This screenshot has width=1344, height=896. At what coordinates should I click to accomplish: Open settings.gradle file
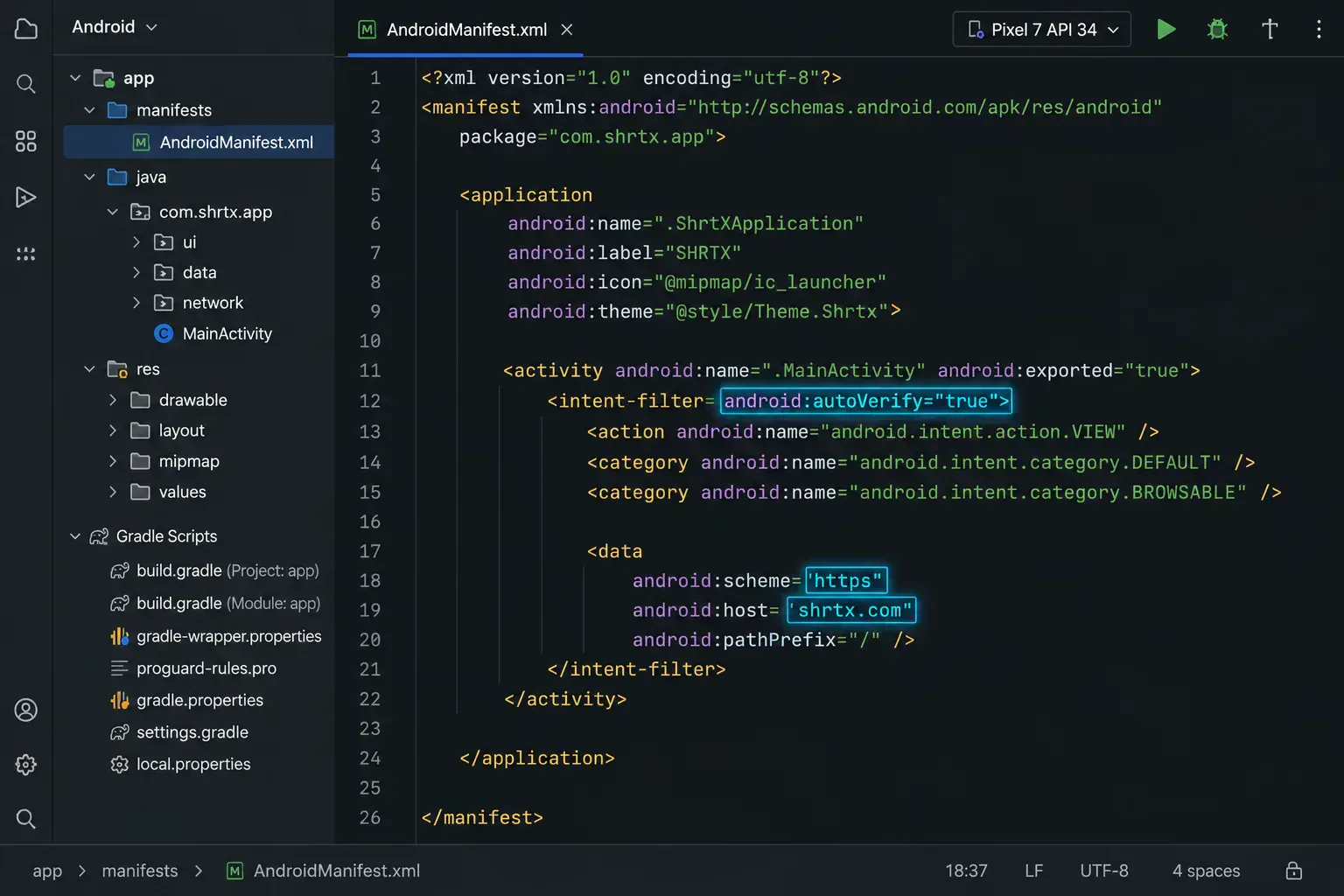click(x=179, y=732)
